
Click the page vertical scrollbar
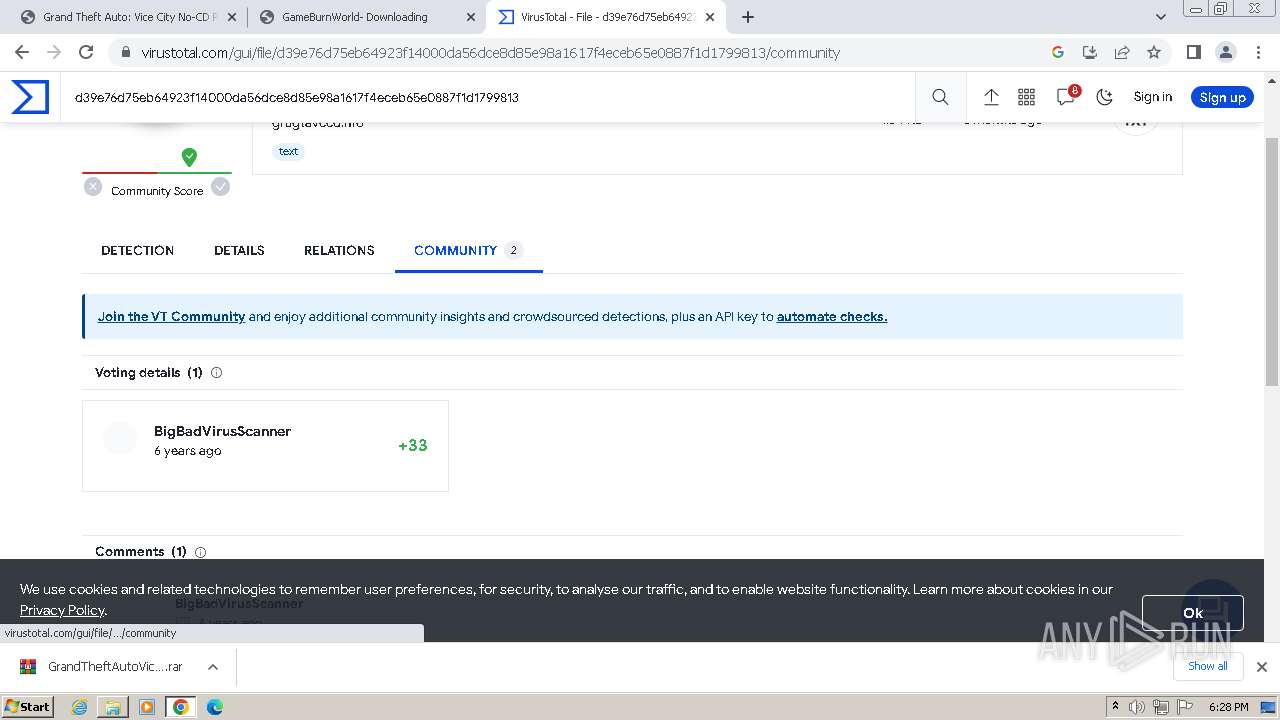(x=1272, y=260)
